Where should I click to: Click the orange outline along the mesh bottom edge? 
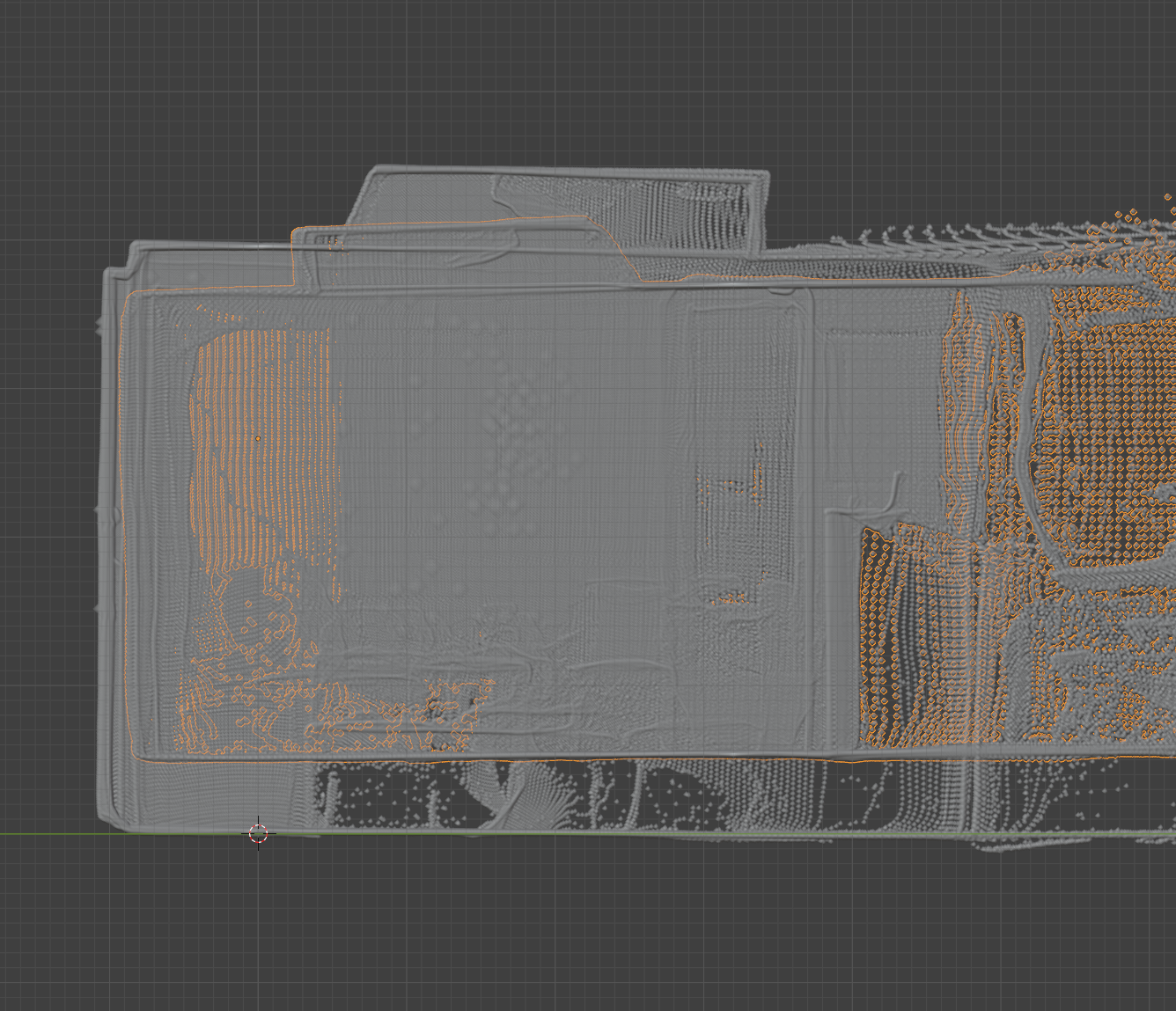point(616,759)
